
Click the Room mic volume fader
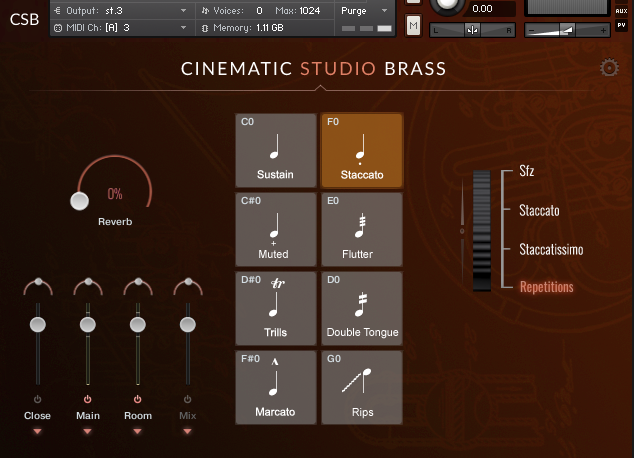(x=138, y=325)
